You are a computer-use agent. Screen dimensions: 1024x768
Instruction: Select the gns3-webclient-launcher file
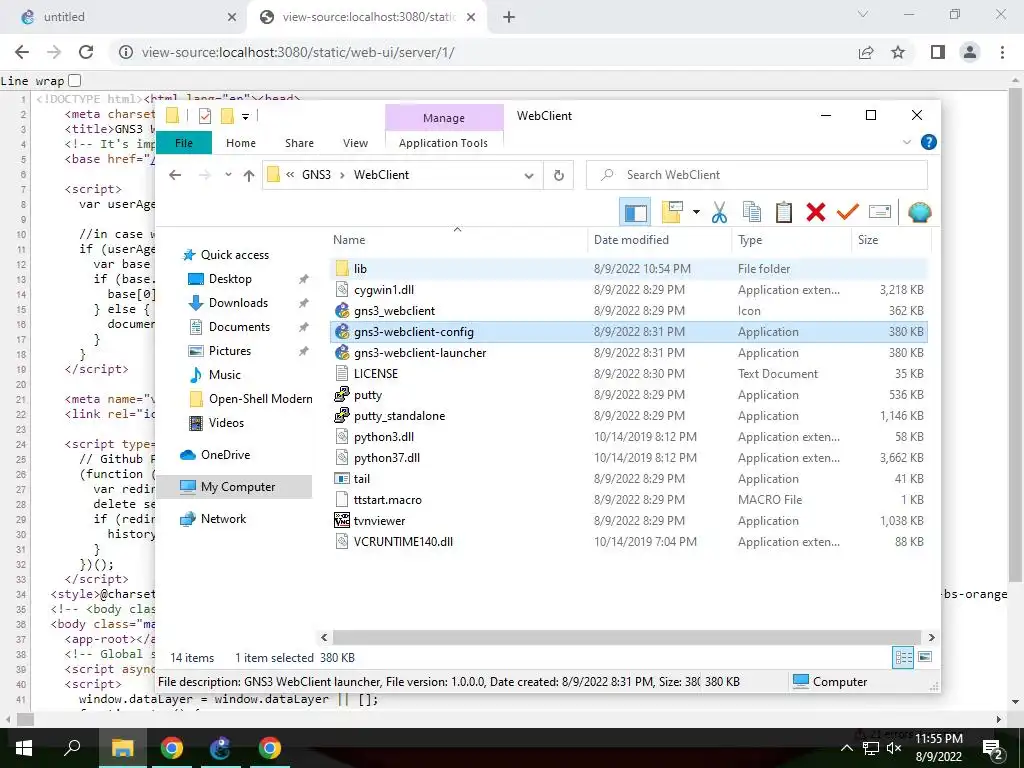click(628, 353)
